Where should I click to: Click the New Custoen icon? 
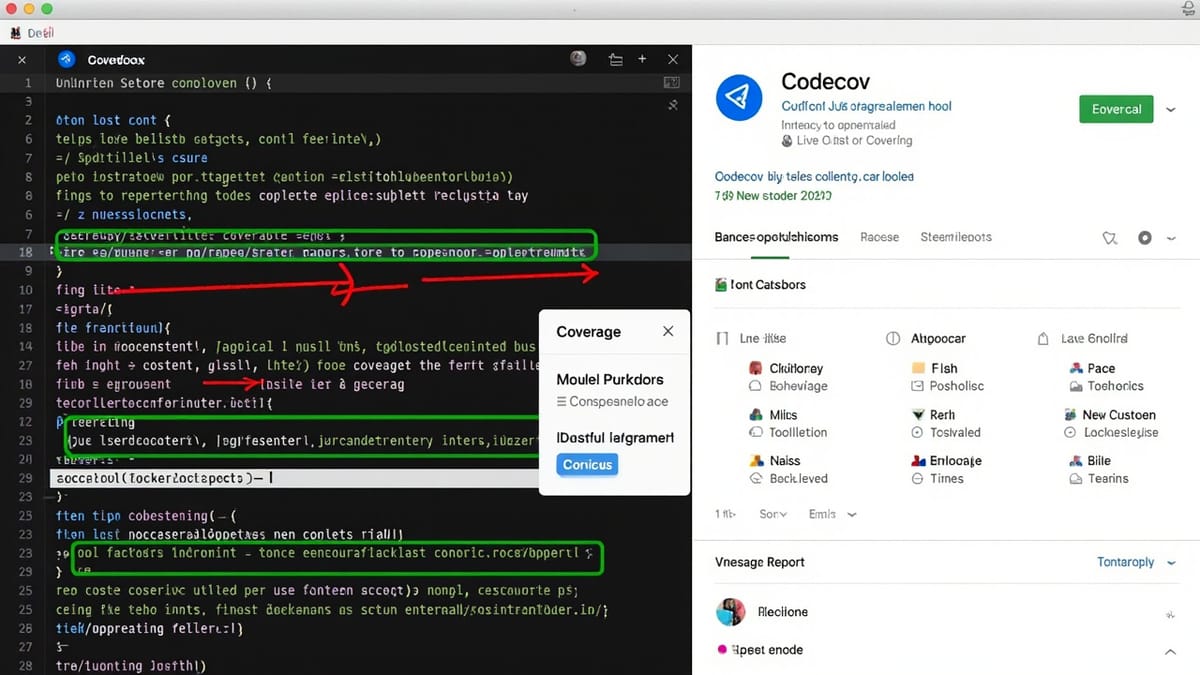pyautogui.click(x=1071, y=414)
